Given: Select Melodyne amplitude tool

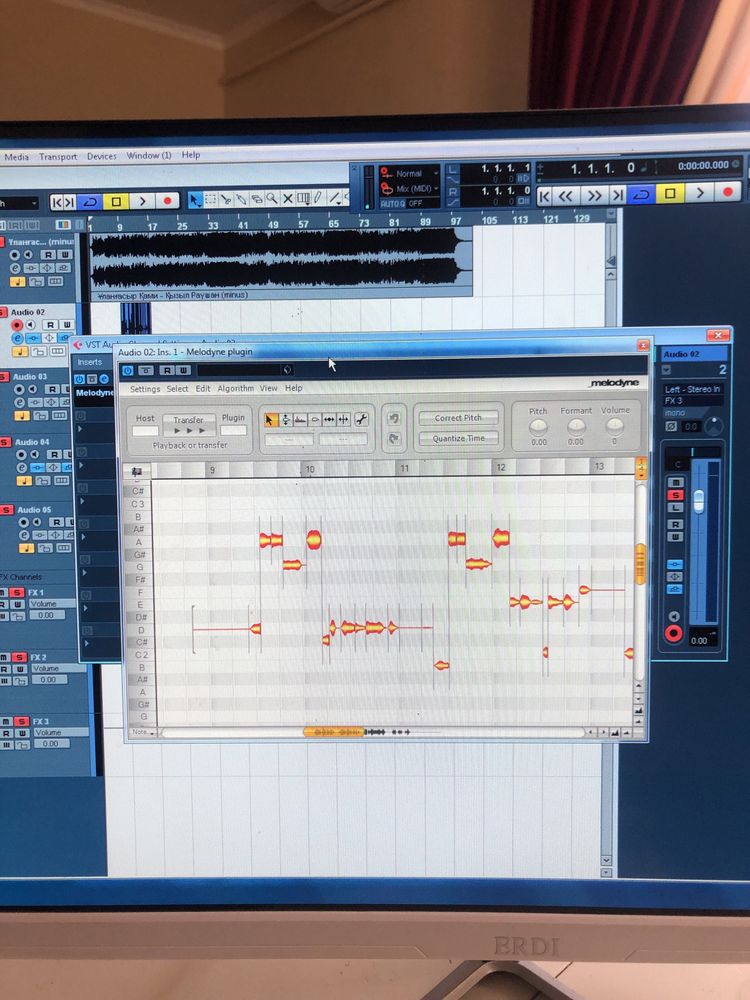Looking at the screenshot, I should pos(314,420).
